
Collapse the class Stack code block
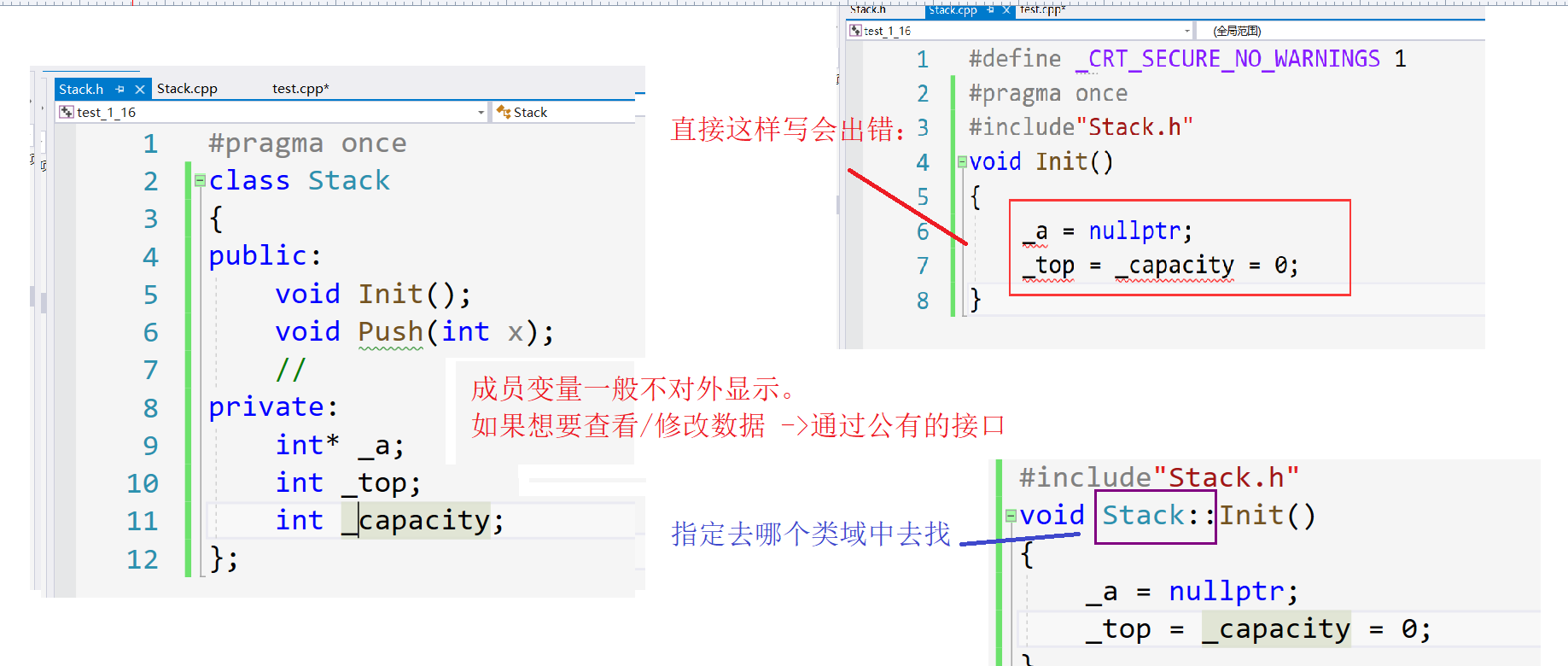click(x=200, y=180)
